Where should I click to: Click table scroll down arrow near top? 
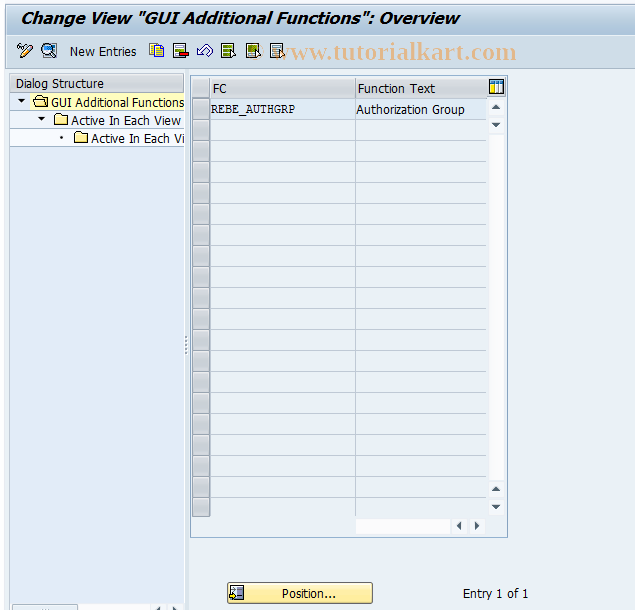point(496,125)
